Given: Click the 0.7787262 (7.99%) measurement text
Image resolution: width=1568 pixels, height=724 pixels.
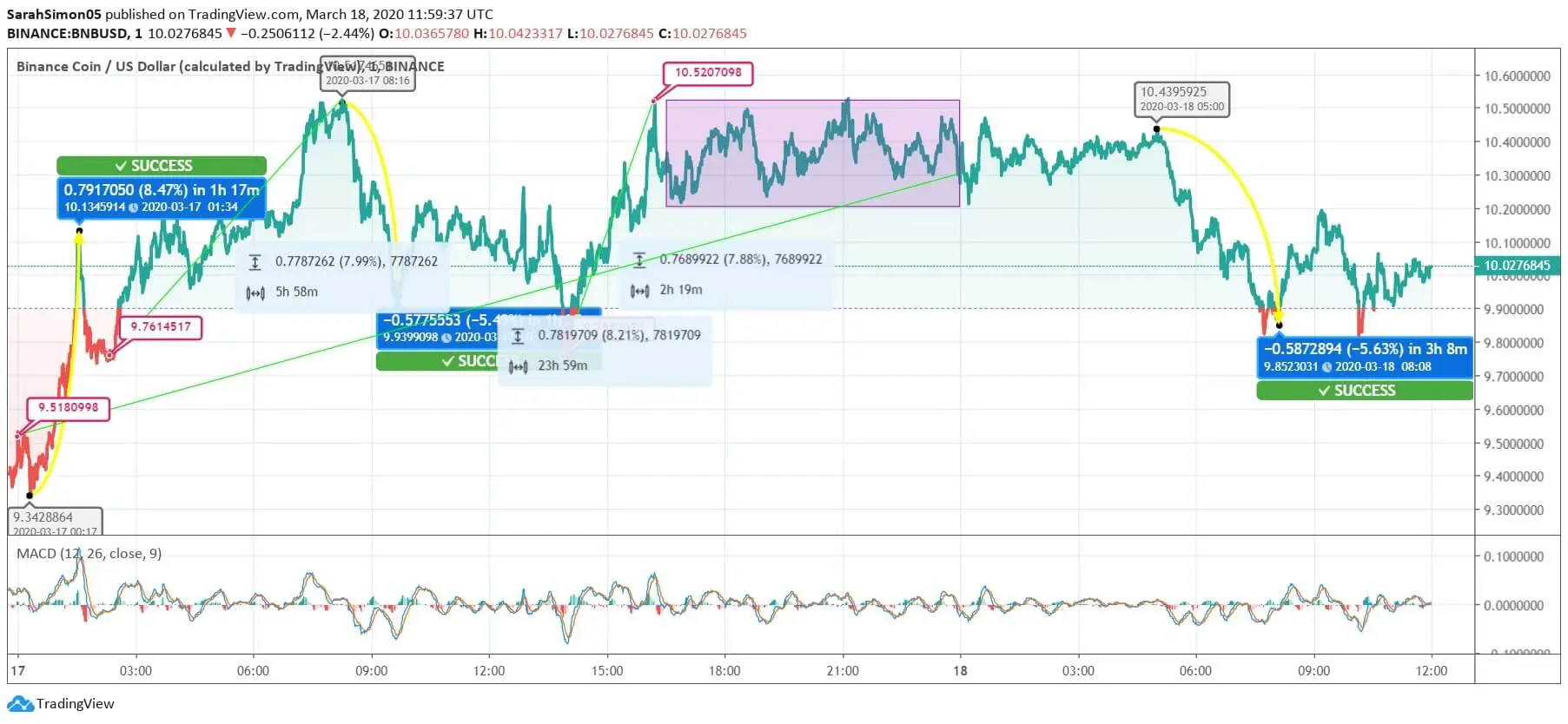Looking at the screenshot, I should click(x=356, y=261).
